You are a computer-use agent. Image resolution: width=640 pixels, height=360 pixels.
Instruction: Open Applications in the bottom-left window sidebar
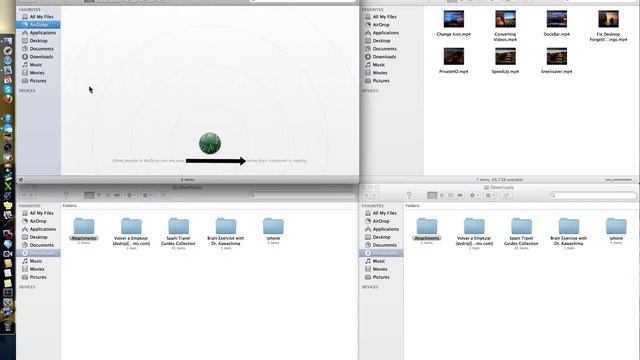click(39, 229)
